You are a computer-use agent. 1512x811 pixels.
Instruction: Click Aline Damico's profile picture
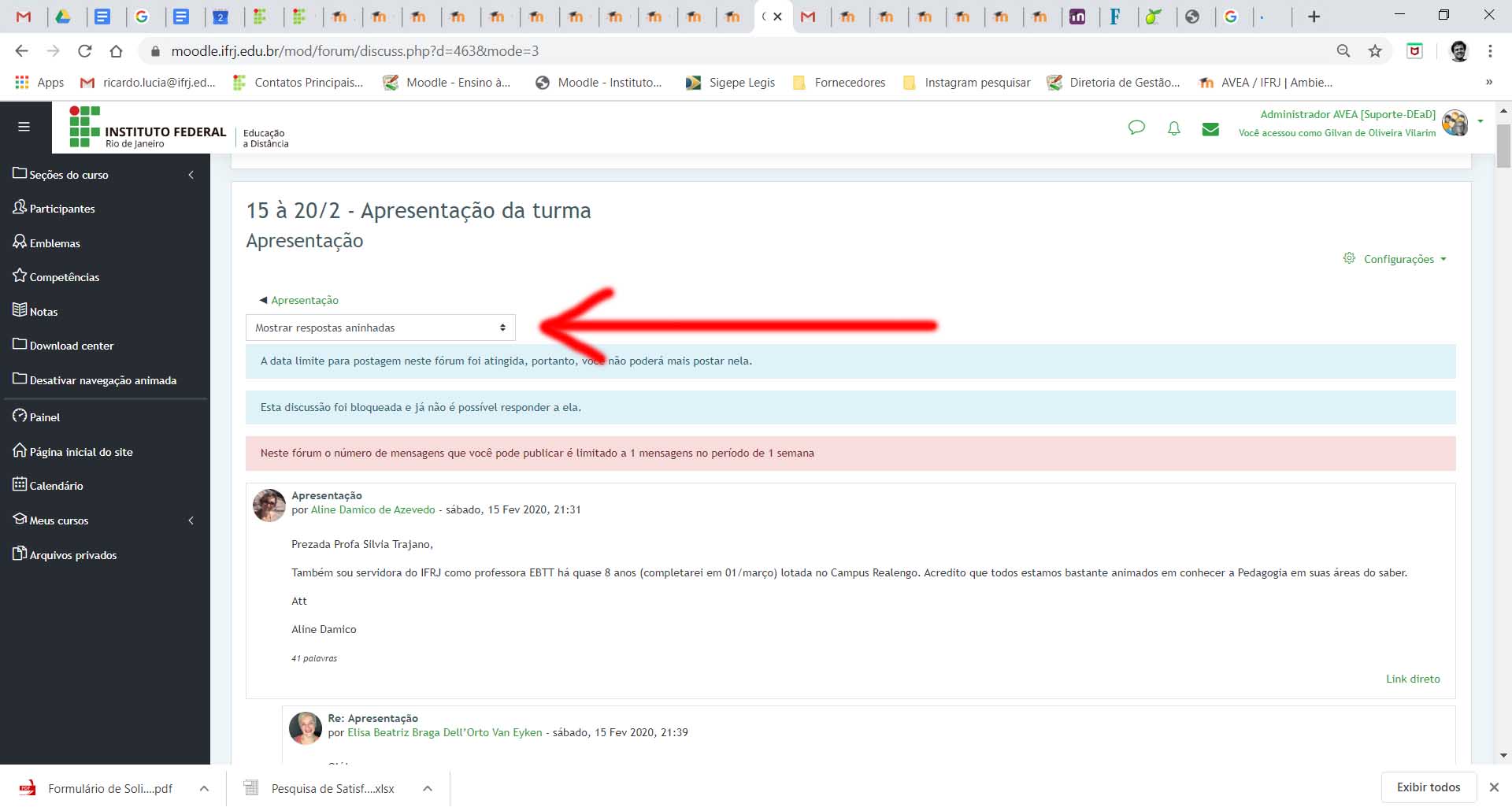[269, 505]
